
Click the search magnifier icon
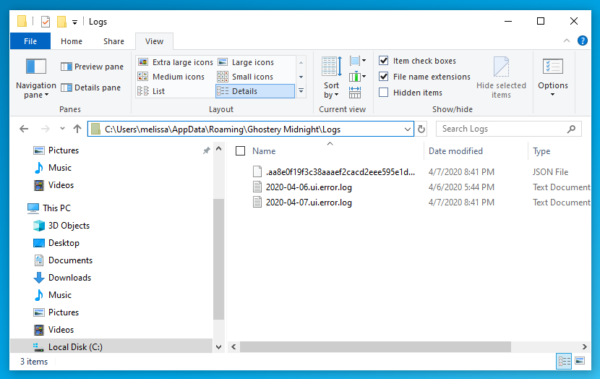pyautogui.click(x=571, y=129)
